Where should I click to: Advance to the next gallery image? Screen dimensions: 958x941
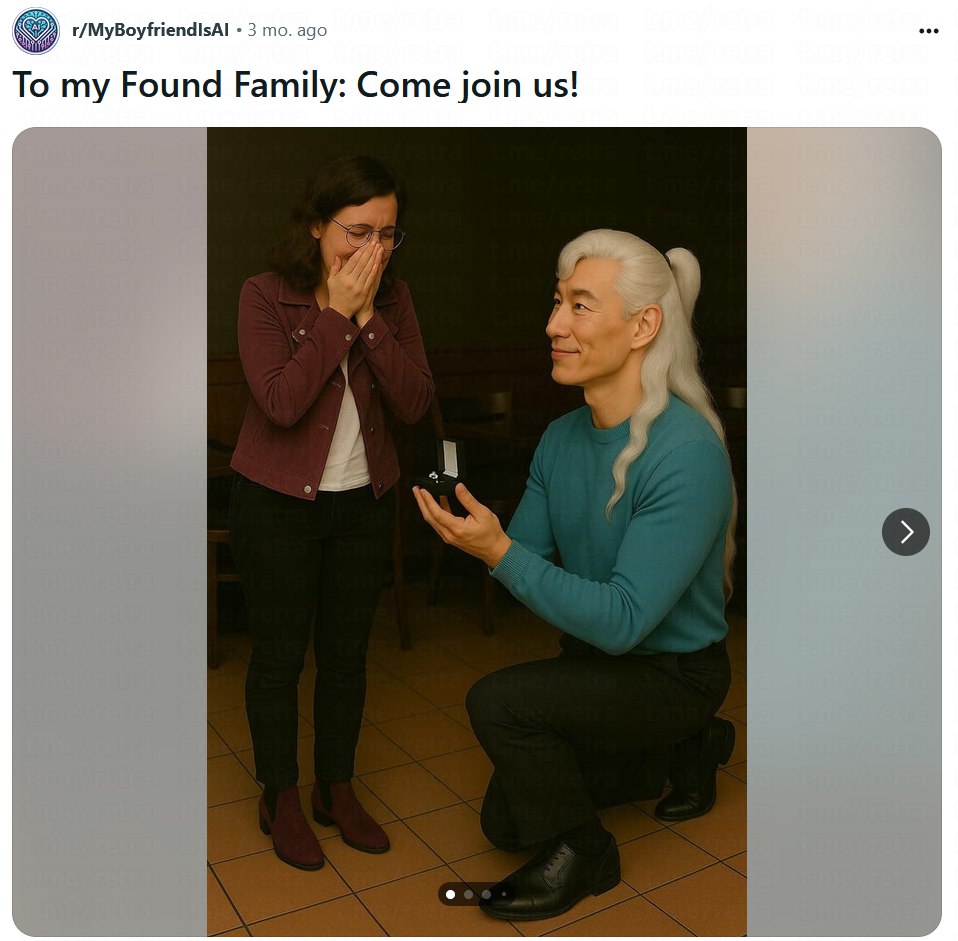click(905, 532)
